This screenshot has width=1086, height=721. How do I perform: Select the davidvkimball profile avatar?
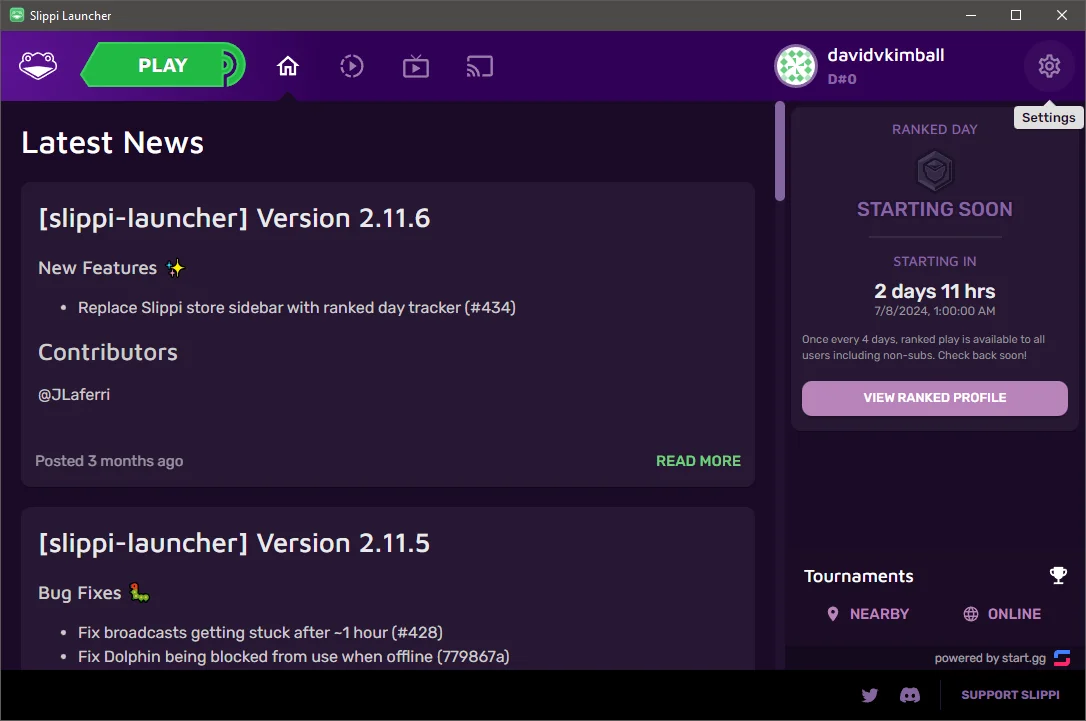(x=795, y=66)
